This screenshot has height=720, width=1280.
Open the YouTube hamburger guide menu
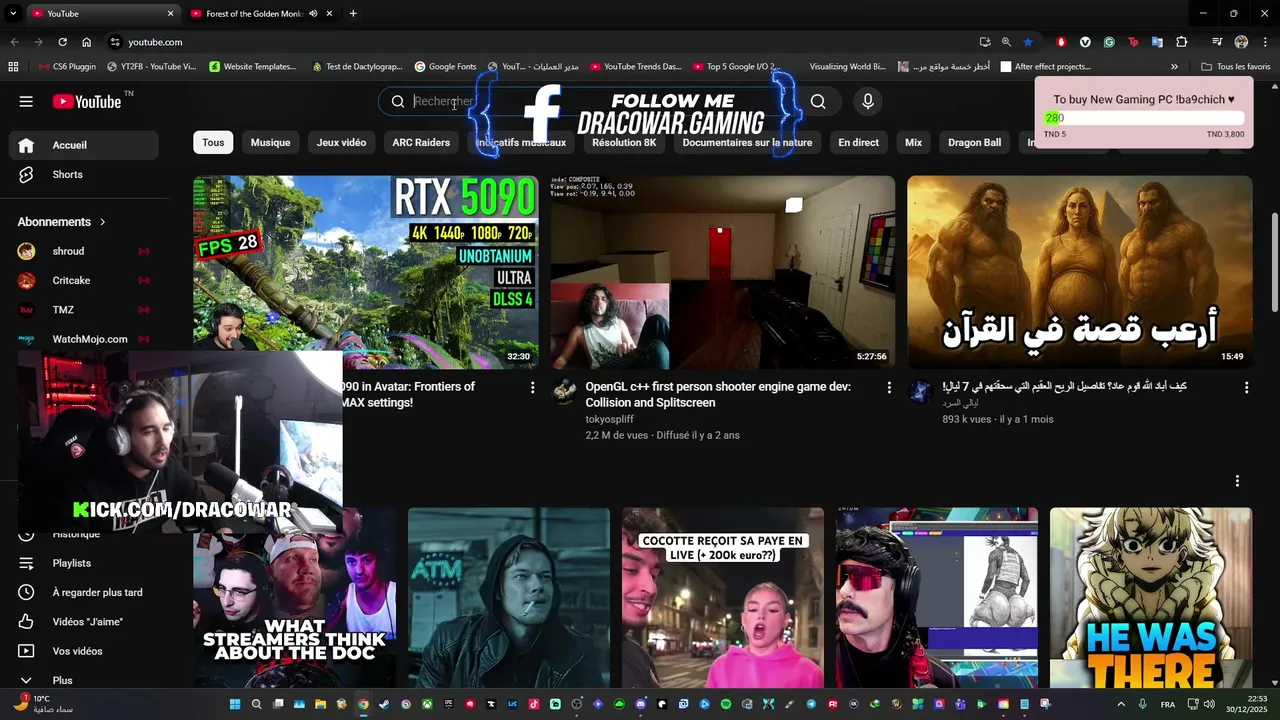tap(26, 101)
